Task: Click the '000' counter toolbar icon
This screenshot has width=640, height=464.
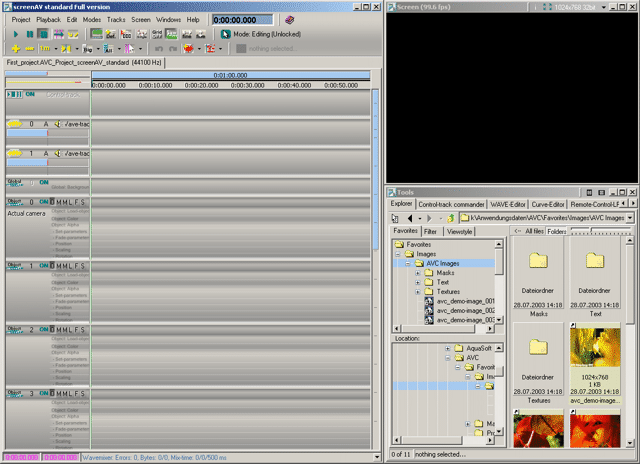Action: 126,34
